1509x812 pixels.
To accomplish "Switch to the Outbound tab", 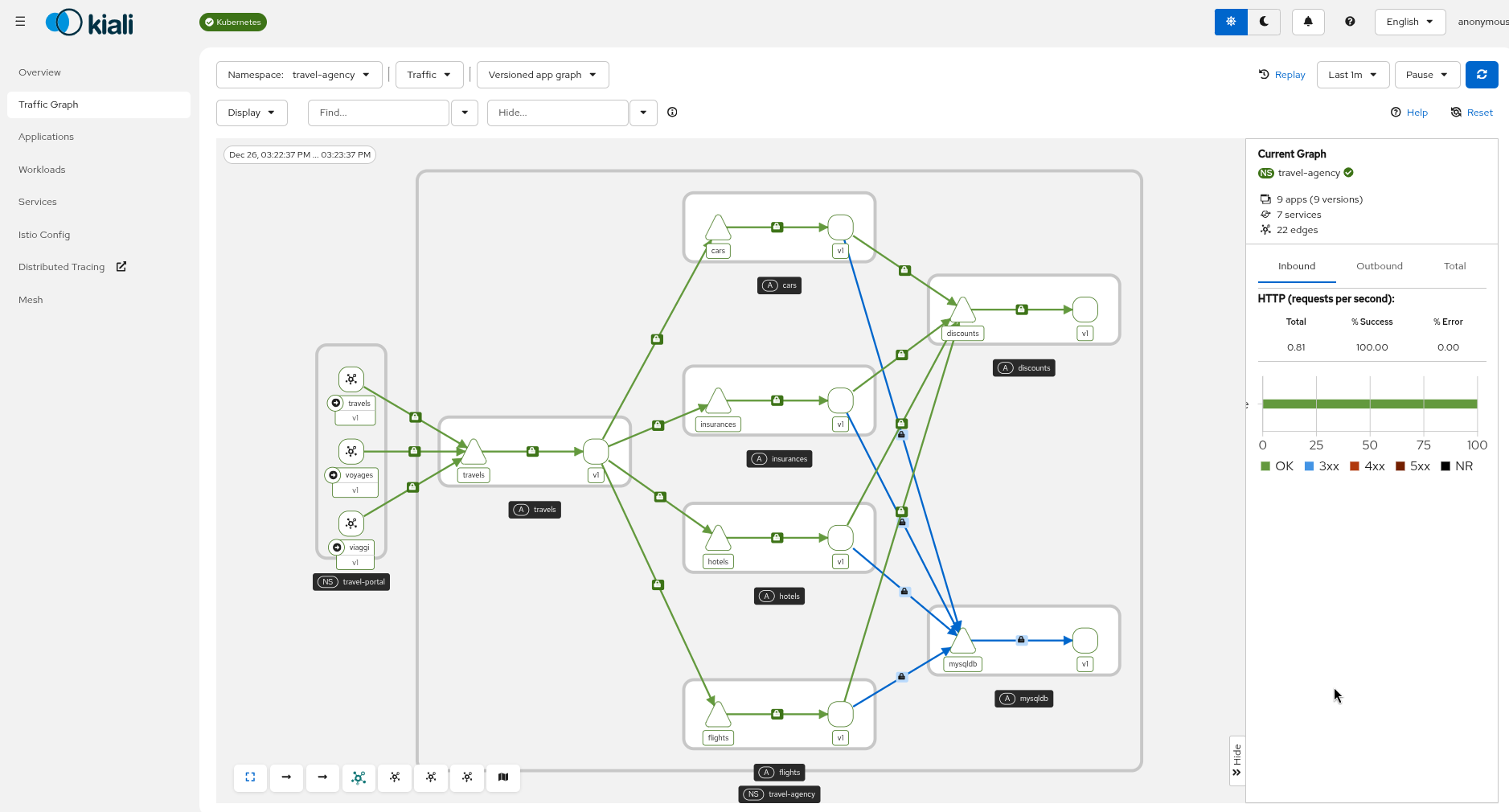I will [1380, 265].
